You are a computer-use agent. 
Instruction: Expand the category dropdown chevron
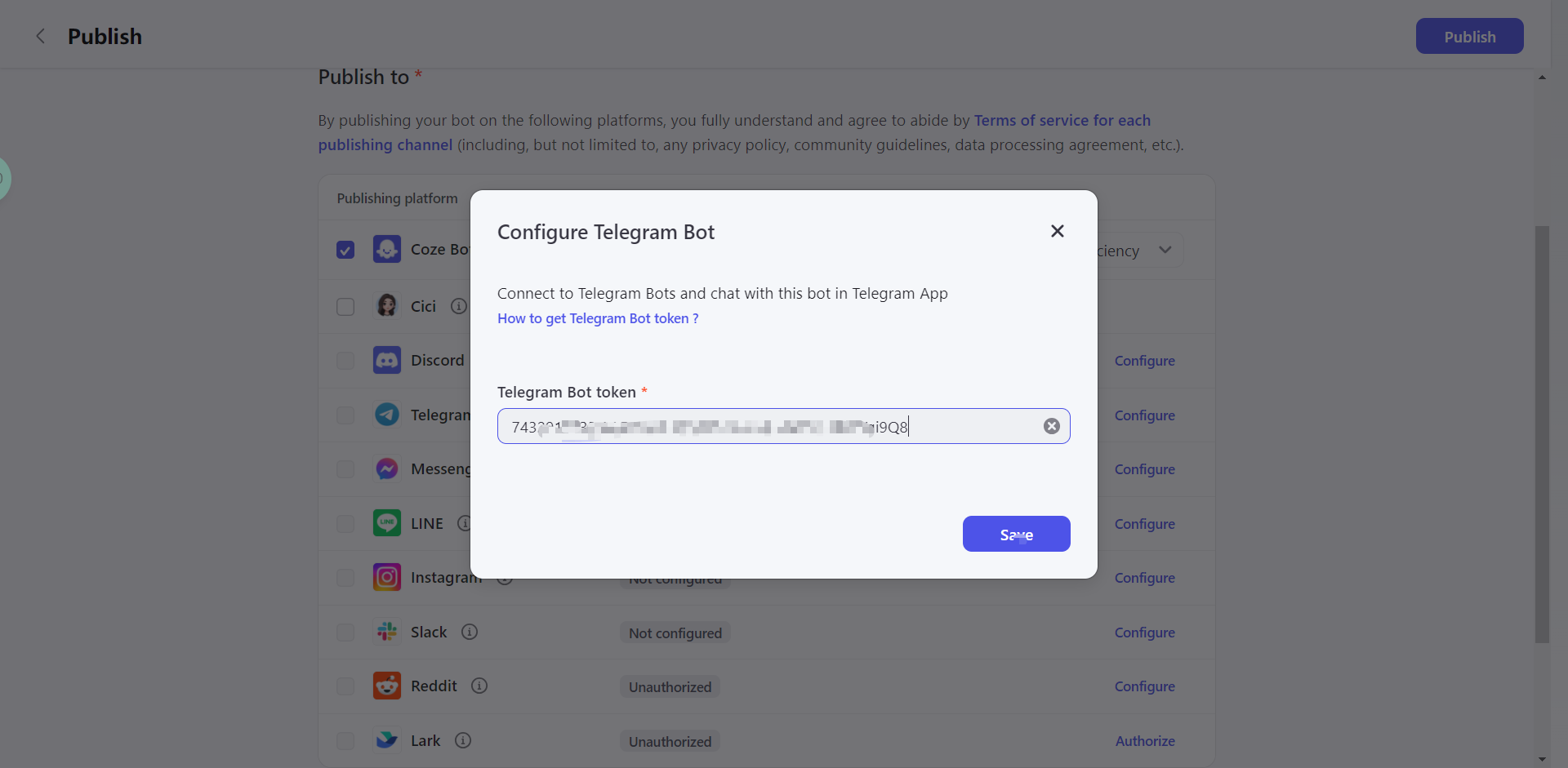pos(1165,250)
